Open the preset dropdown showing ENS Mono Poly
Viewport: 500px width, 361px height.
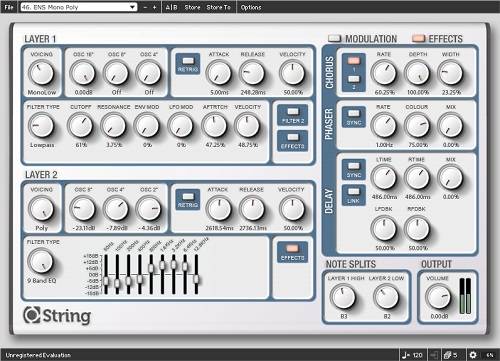79,7
